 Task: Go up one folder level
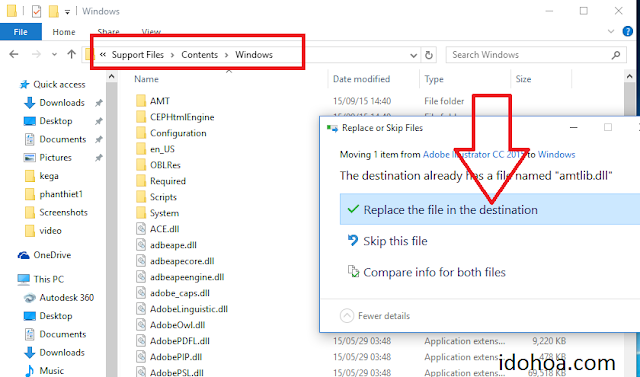click(x=71, y=54)
